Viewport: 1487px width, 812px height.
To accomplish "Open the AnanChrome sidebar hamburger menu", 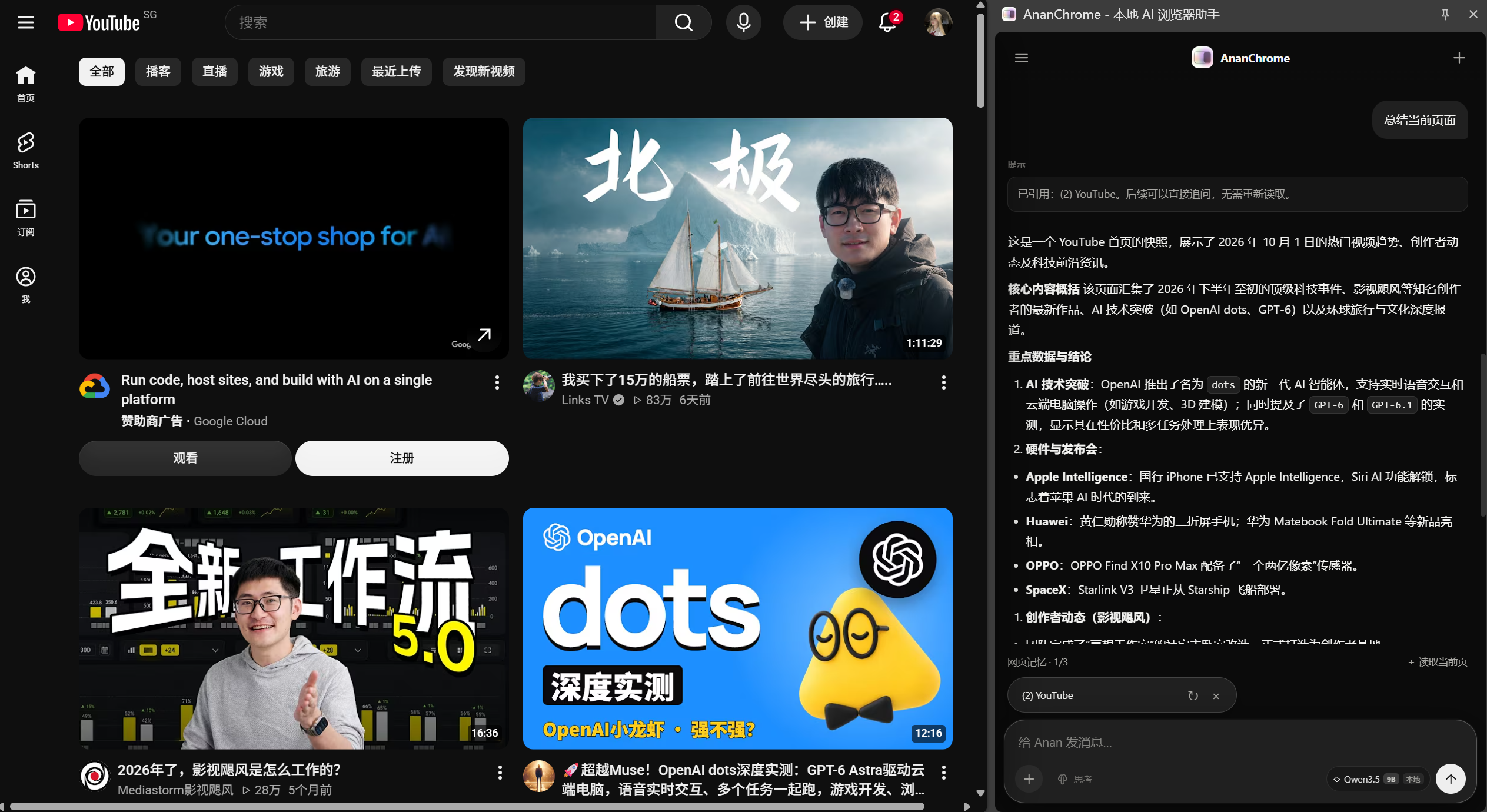I will click(x=1022, y=58).
